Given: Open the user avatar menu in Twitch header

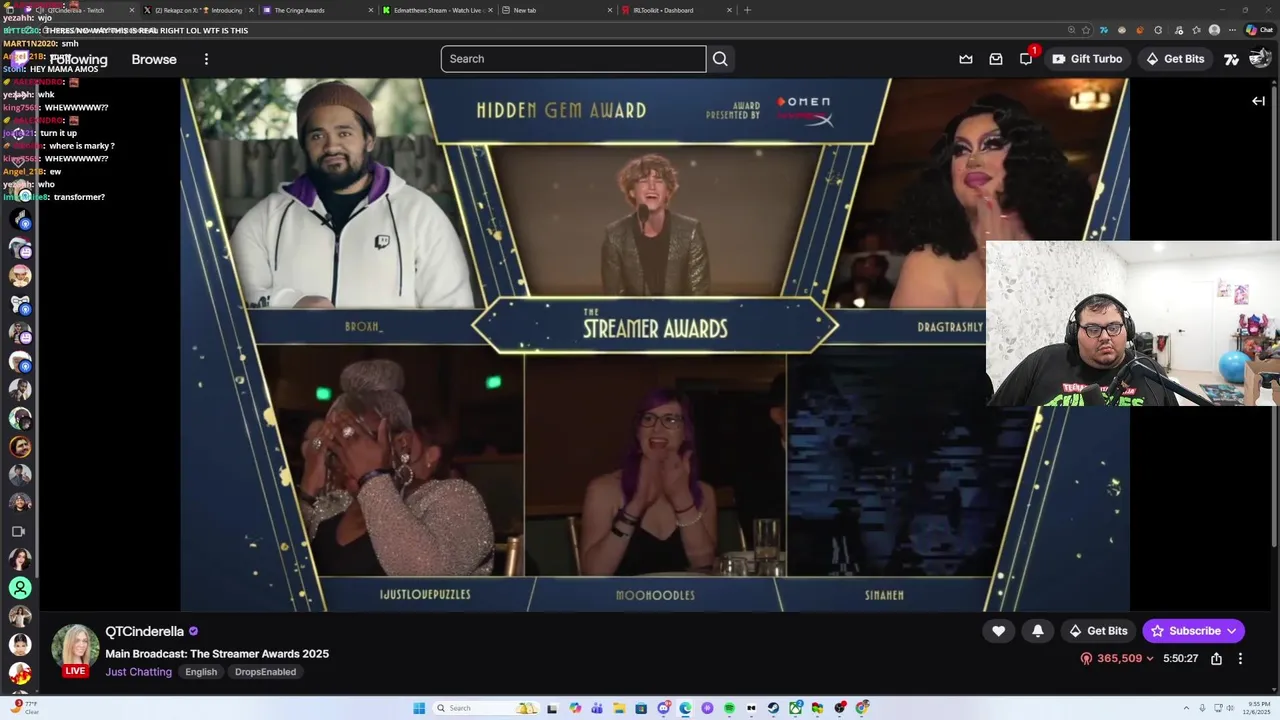Looking at the screenshot, I should pyautogui.click(x=1260, y=59).
